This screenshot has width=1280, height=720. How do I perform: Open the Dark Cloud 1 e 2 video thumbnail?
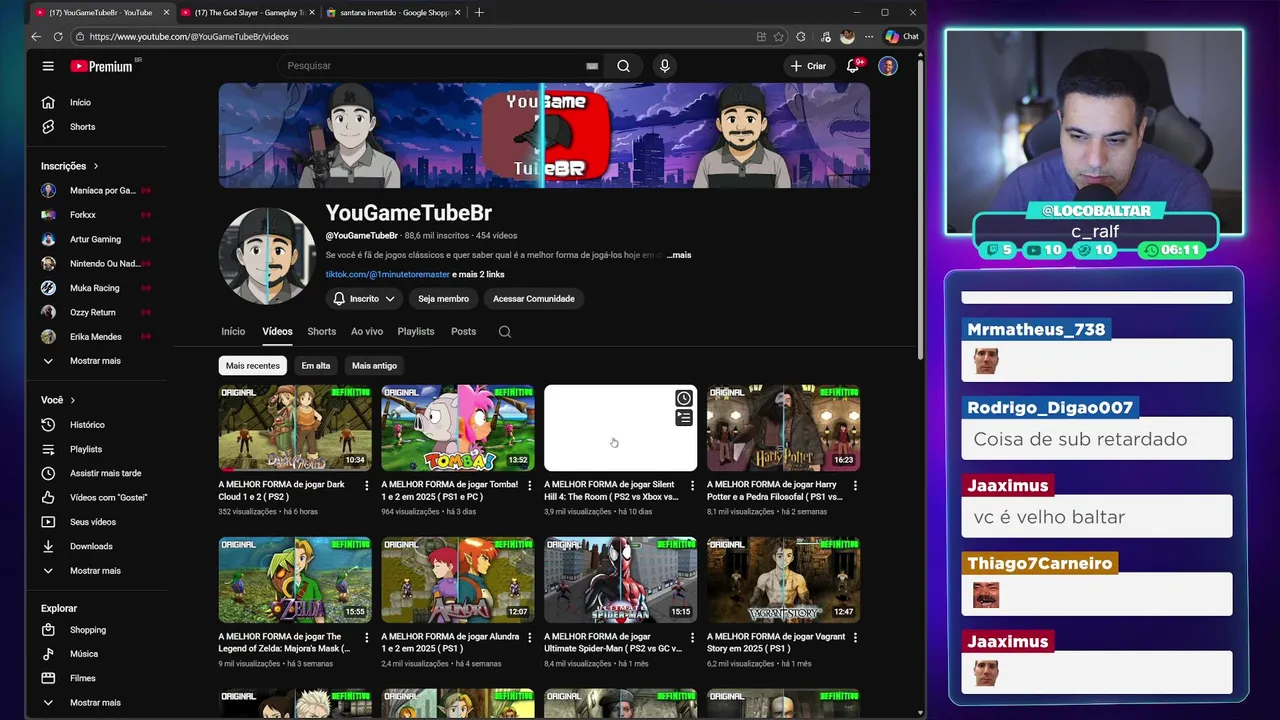click(295, 428)
